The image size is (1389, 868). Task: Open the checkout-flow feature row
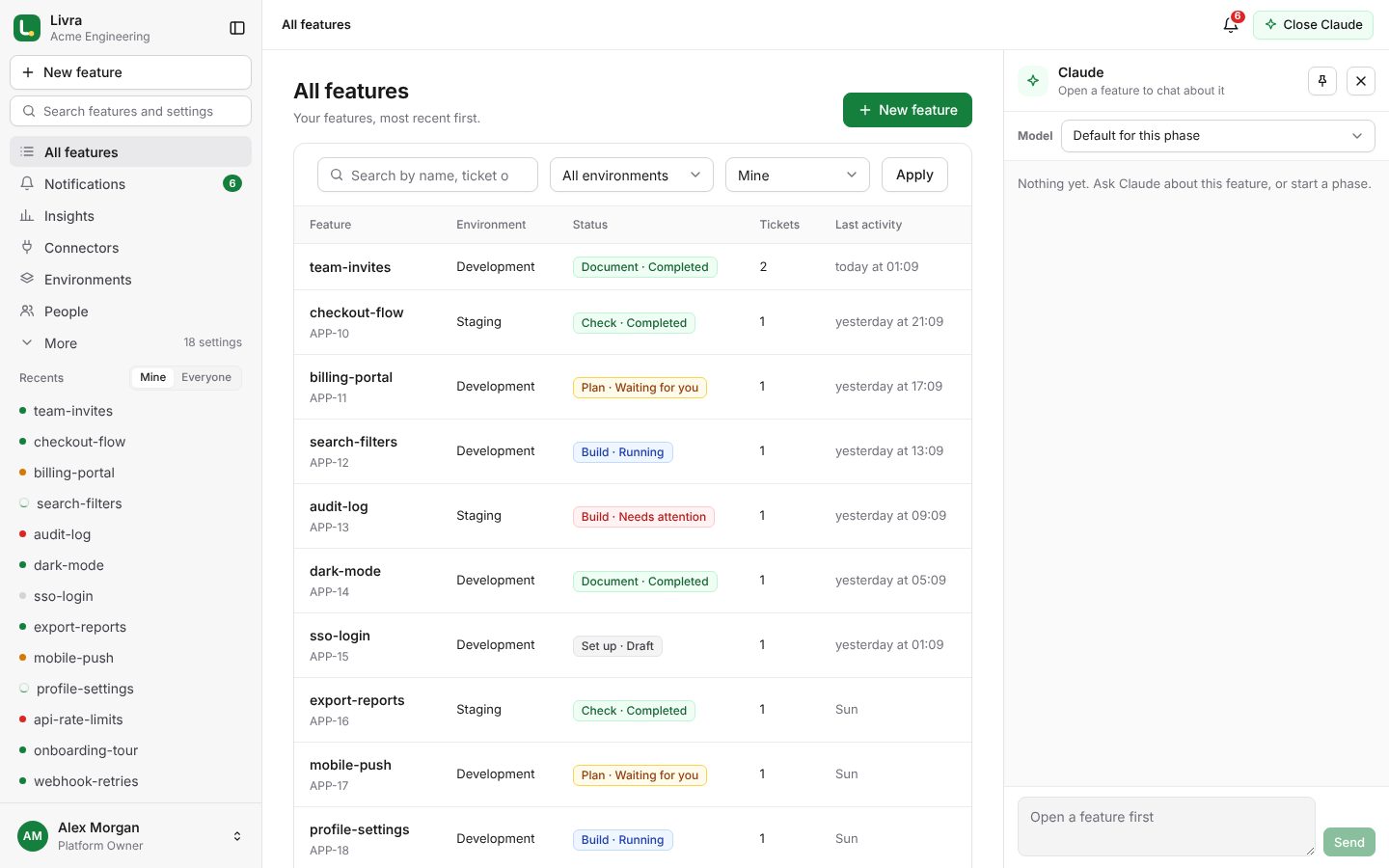[x=633, y=322]
